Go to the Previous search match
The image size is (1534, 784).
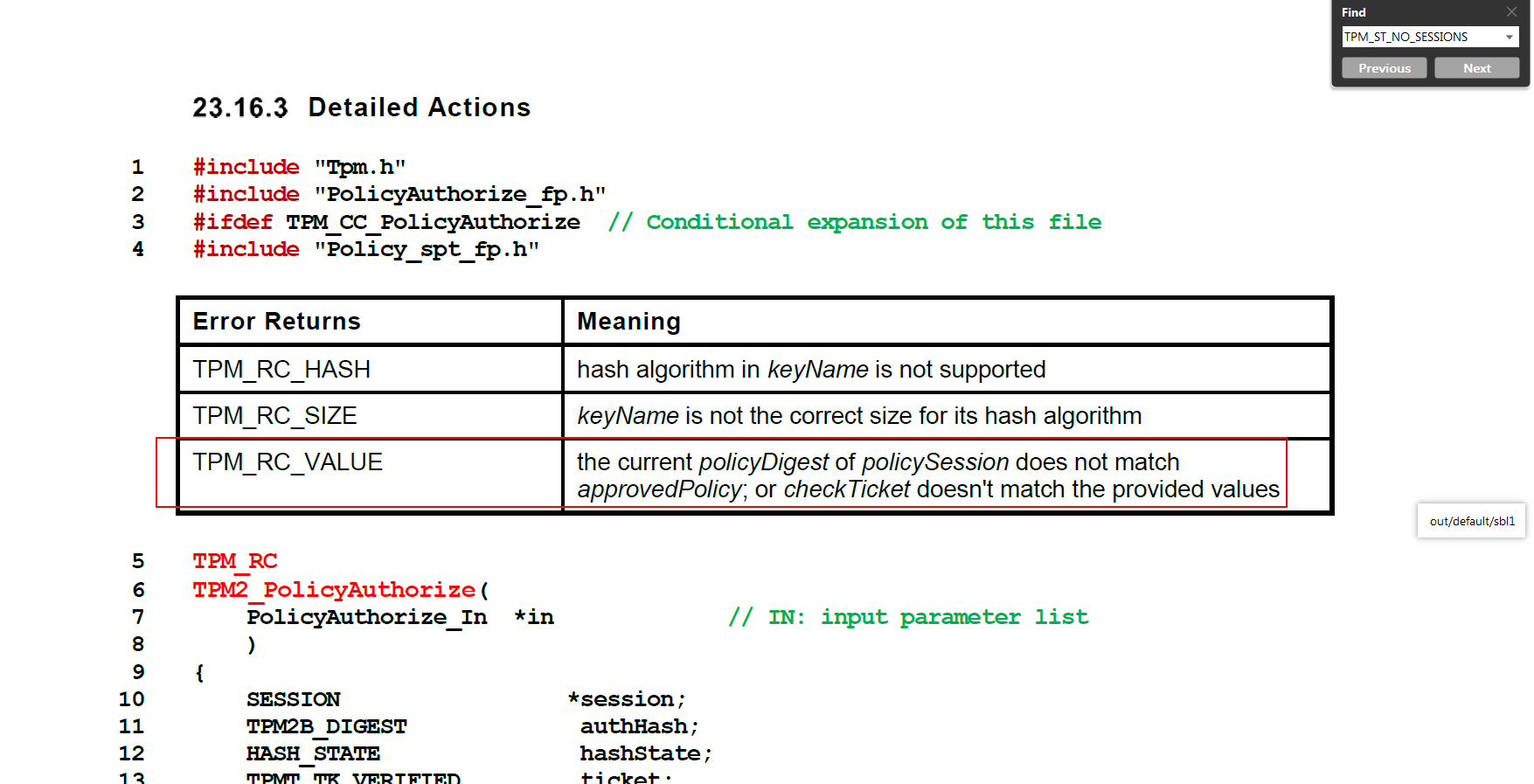click(1385, 68)
